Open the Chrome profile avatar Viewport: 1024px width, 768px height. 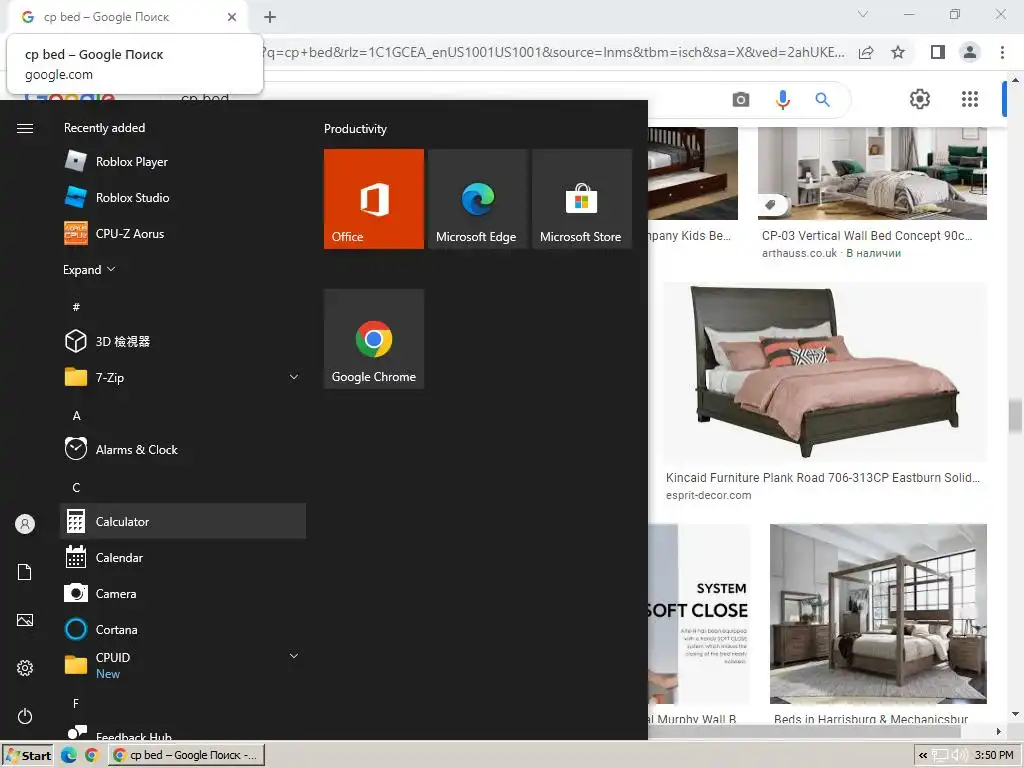tap(970, 52)
